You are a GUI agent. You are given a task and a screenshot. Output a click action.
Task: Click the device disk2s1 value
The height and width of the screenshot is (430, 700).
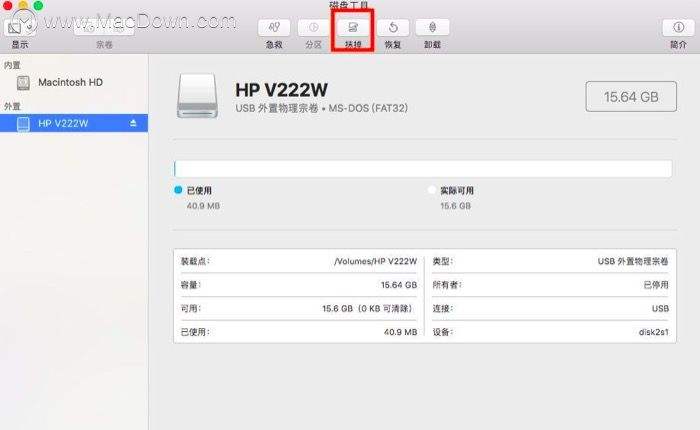click(654, 332)
